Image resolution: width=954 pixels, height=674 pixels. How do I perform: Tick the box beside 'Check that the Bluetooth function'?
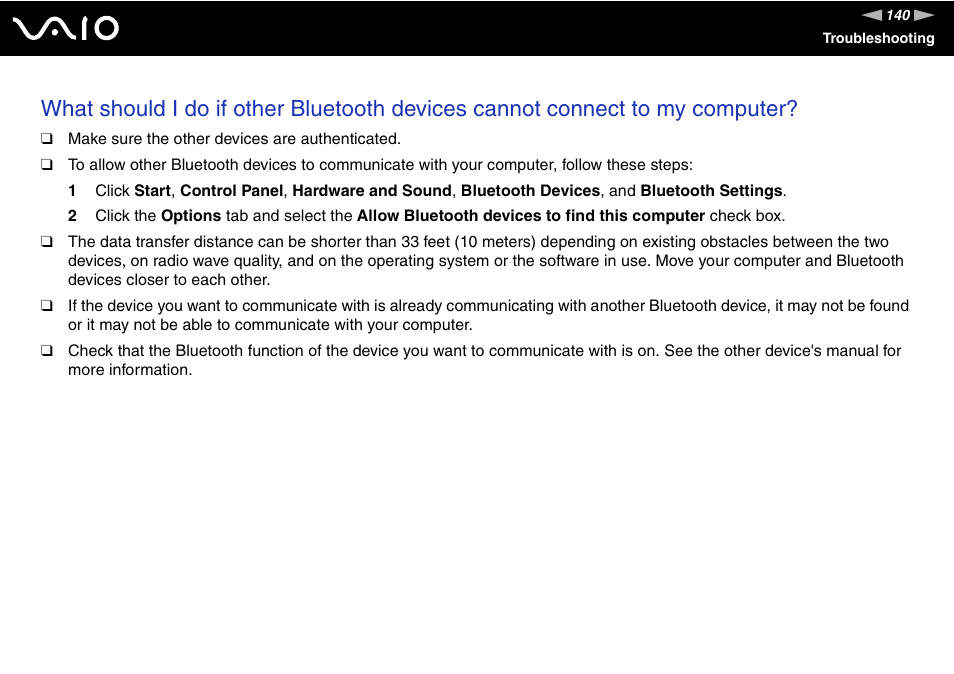click(x=47, y=350)
